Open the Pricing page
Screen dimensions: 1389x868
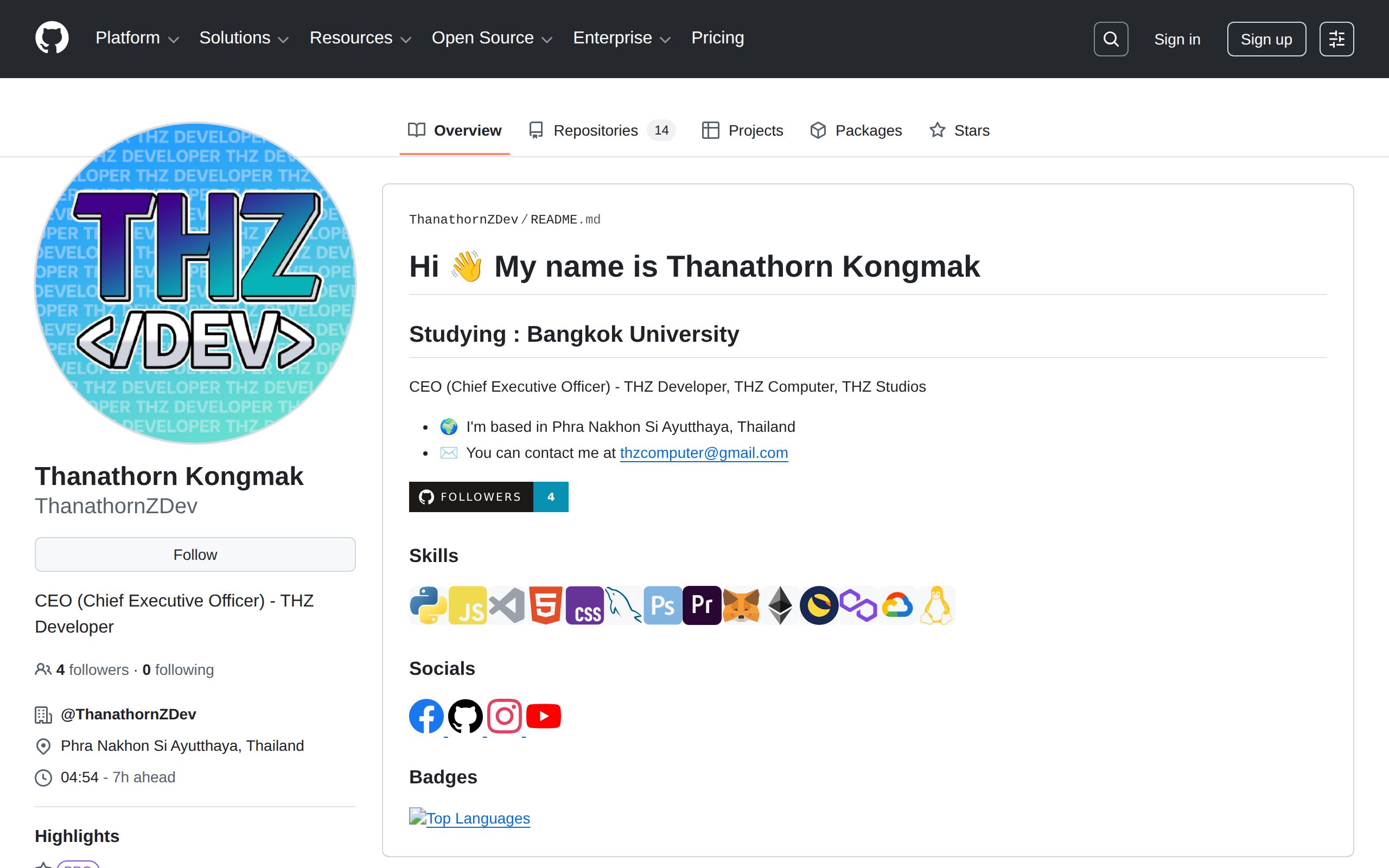pyautogui.click(x=717, y=38)
